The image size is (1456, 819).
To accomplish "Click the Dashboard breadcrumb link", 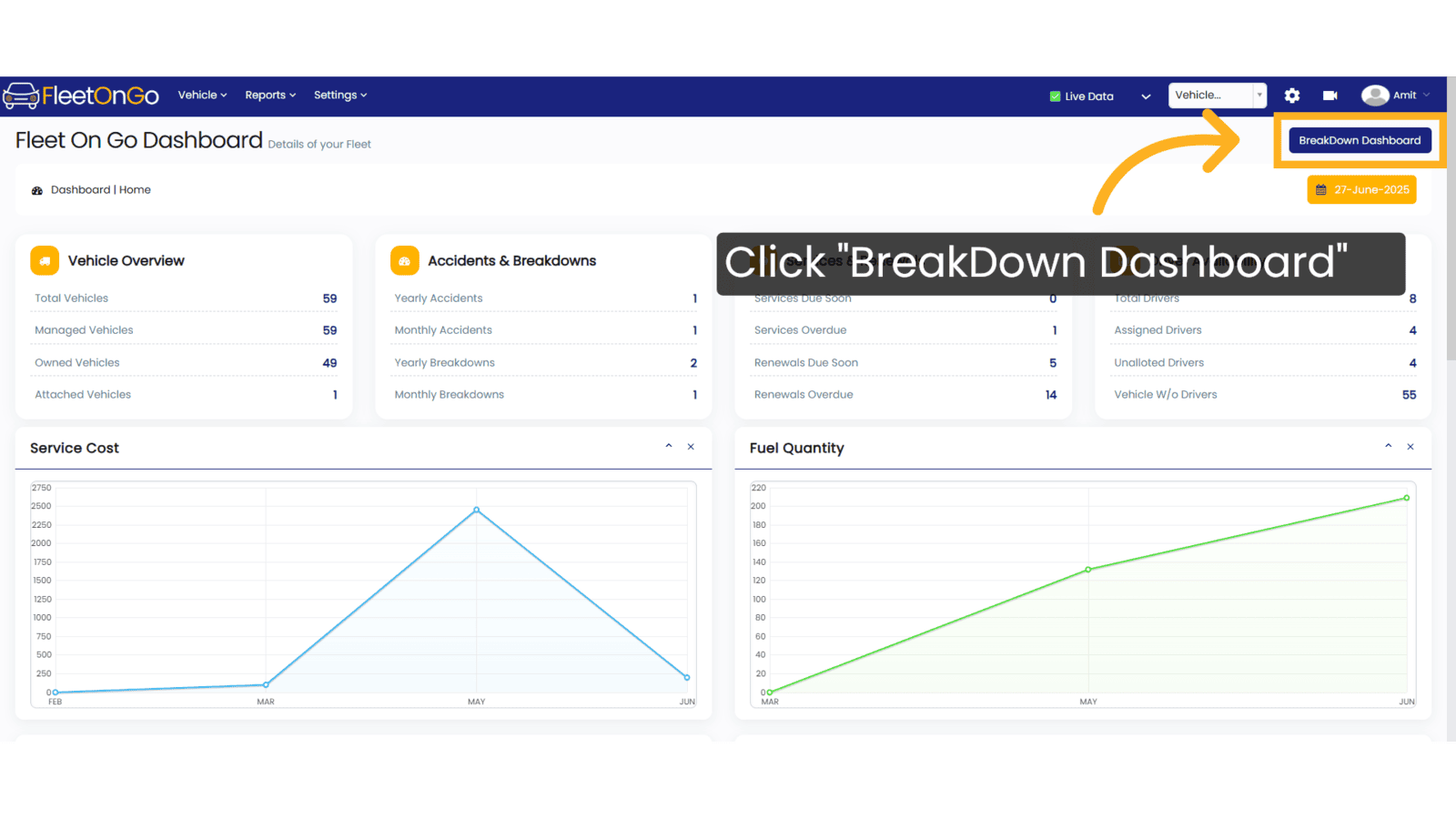I will tap(80, 189).
